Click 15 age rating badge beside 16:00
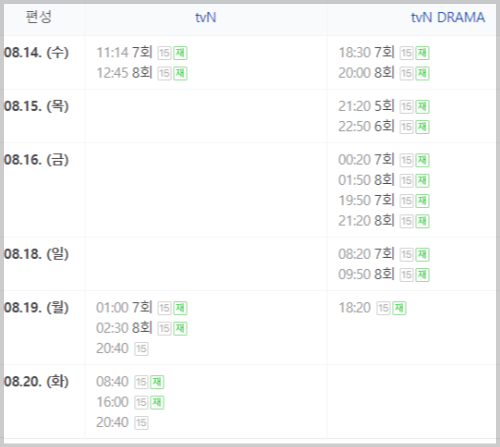 (141, 403)
